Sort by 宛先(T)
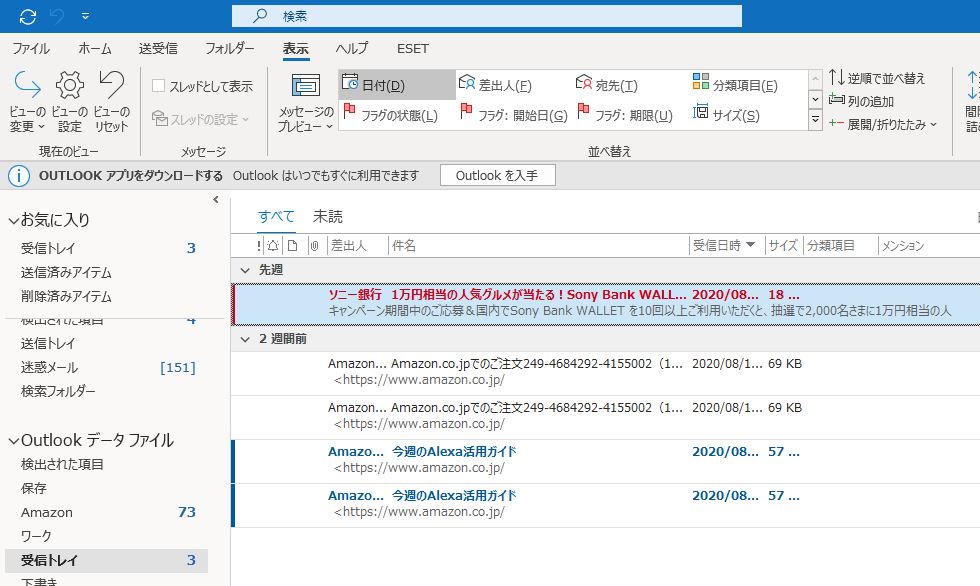Screen dimensions: 980x586 (x=607, y=85)
